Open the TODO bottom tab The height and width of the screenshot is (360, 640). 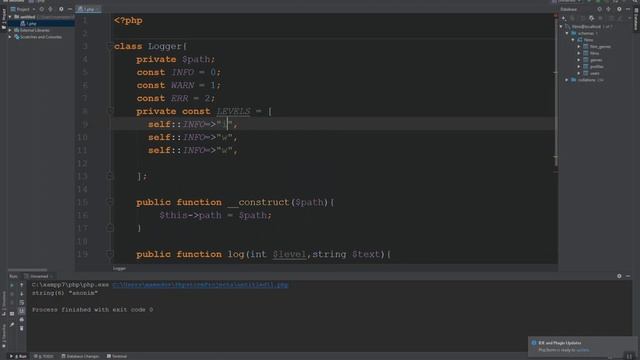(x=44, y=356)
